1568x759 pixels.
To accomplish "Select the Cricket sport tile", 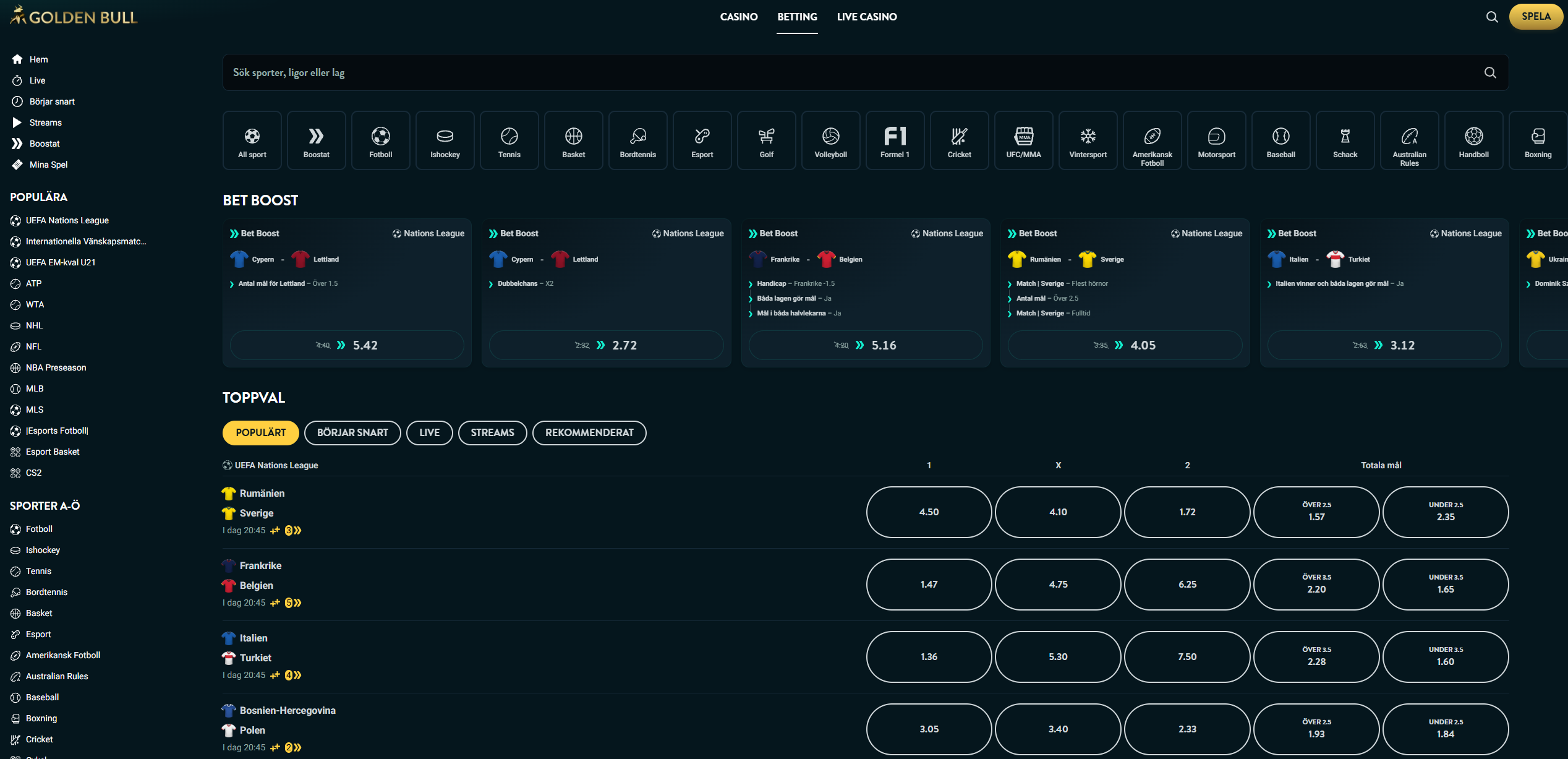I will 960,140.
